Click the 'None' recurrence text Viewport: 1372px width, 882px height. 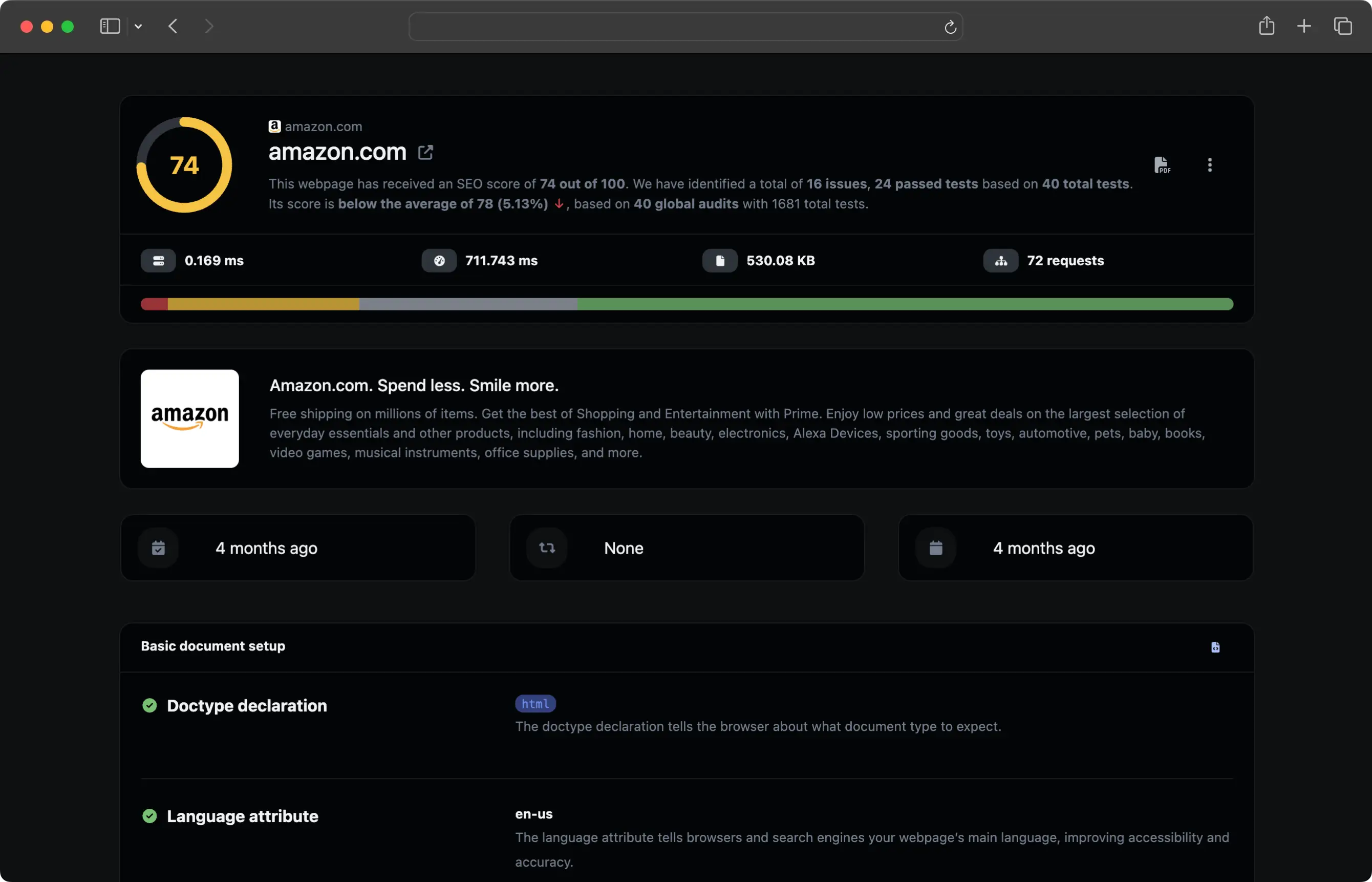(624, 548)
